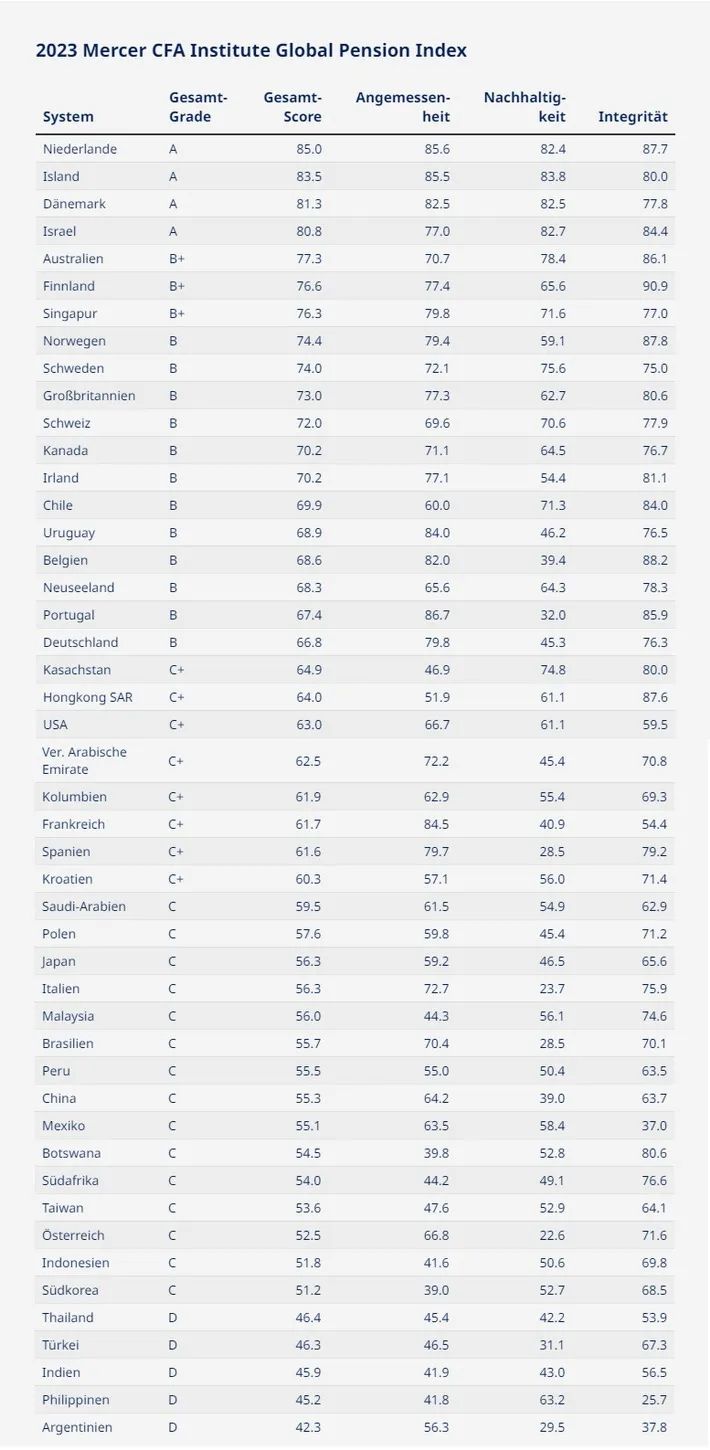Select the Philippinen row label
710x1450 pixels.
76,1400
